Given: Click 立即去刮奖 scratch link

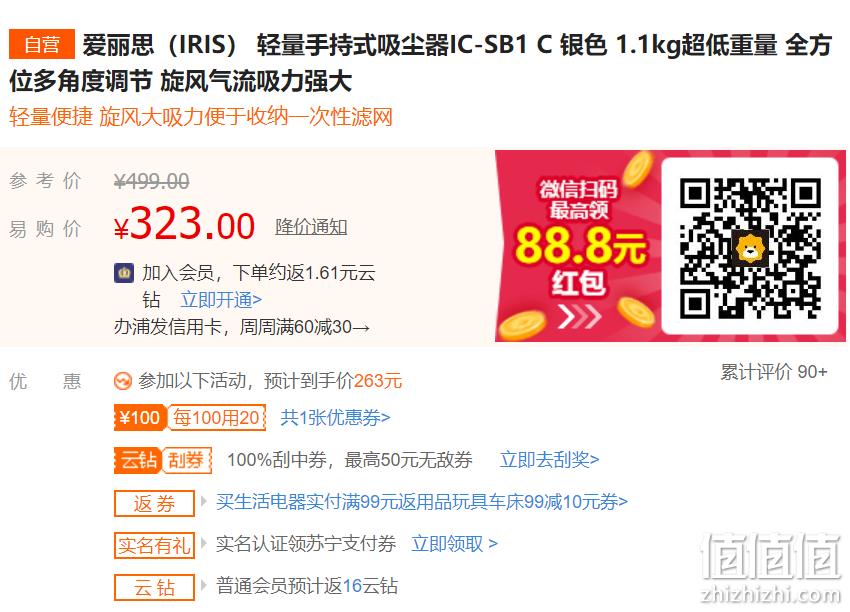Looking at the screenshot, I should click(x=549, y=460).
